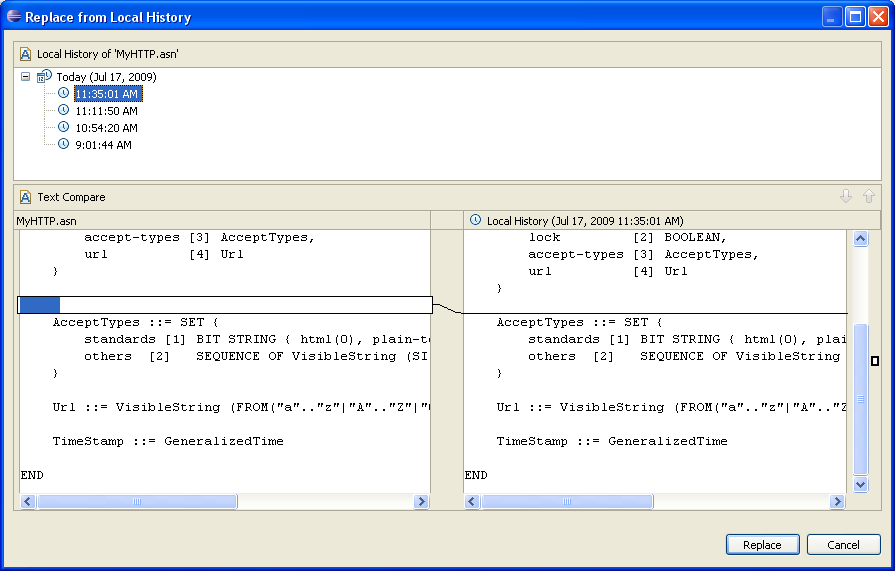Click the Local History panel header icon

pyautogui.click(x=25, y=53)
